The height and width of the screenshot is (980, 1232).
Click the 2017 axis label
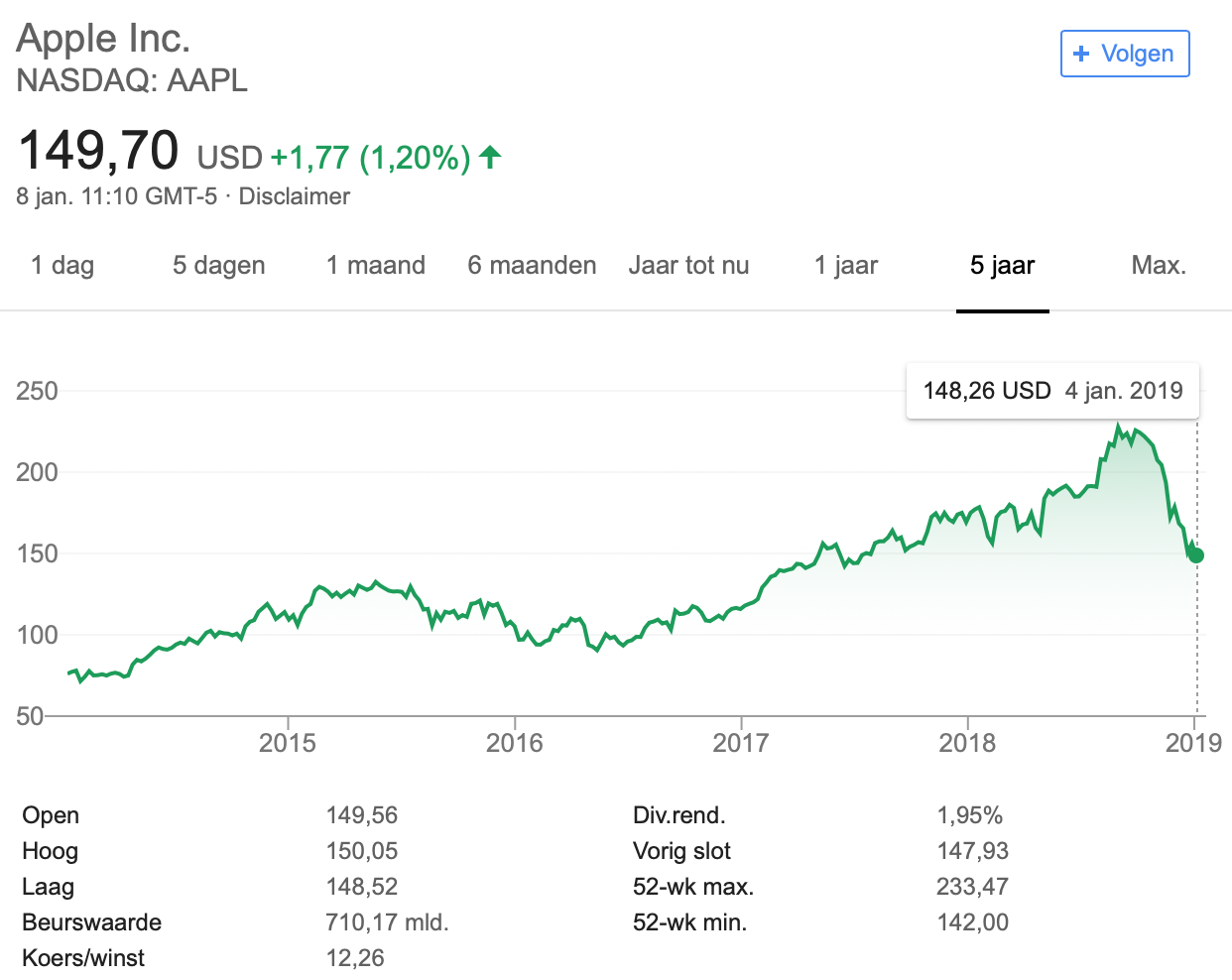[x=741, y=743]
